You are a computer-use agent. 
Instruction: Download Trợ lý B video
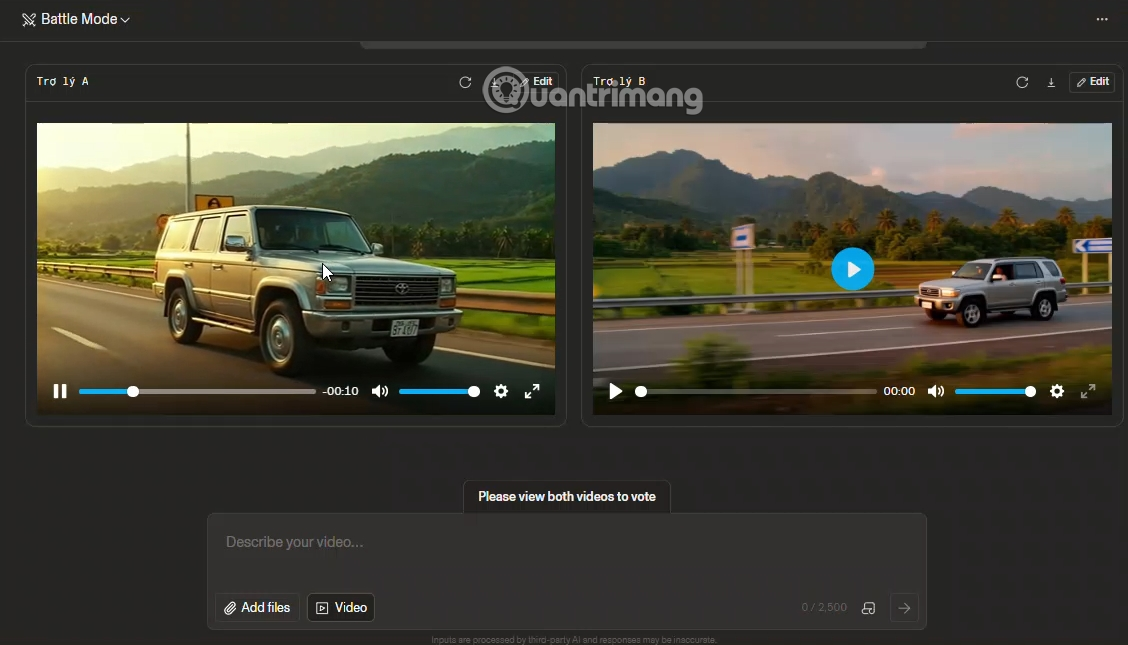click(x=1051, y=82)
